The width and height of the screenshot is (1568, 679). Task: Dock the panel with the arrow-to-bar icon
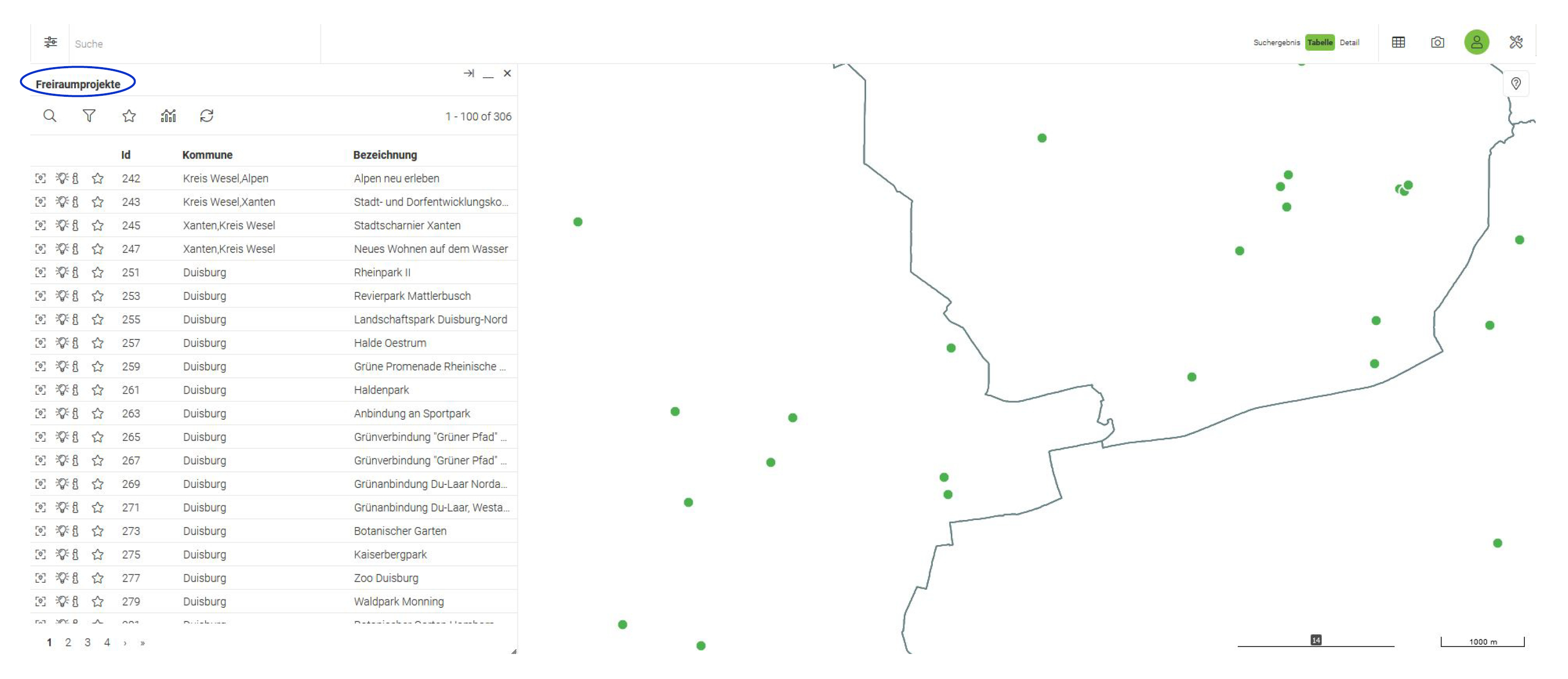[x=468, y=74]
